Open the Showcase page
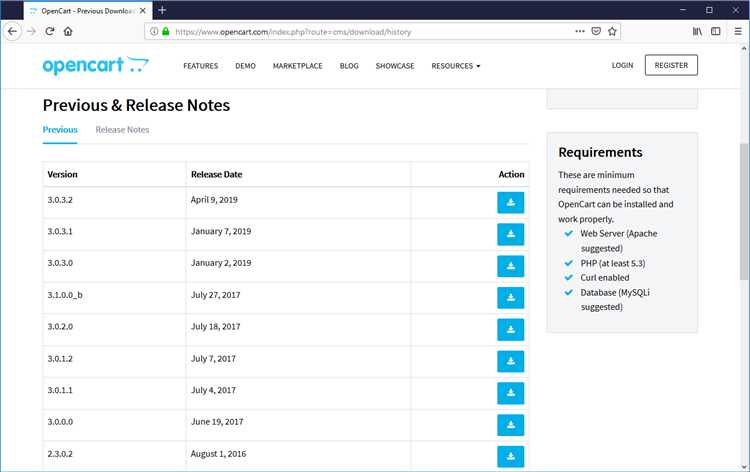 tap(395, 66)
